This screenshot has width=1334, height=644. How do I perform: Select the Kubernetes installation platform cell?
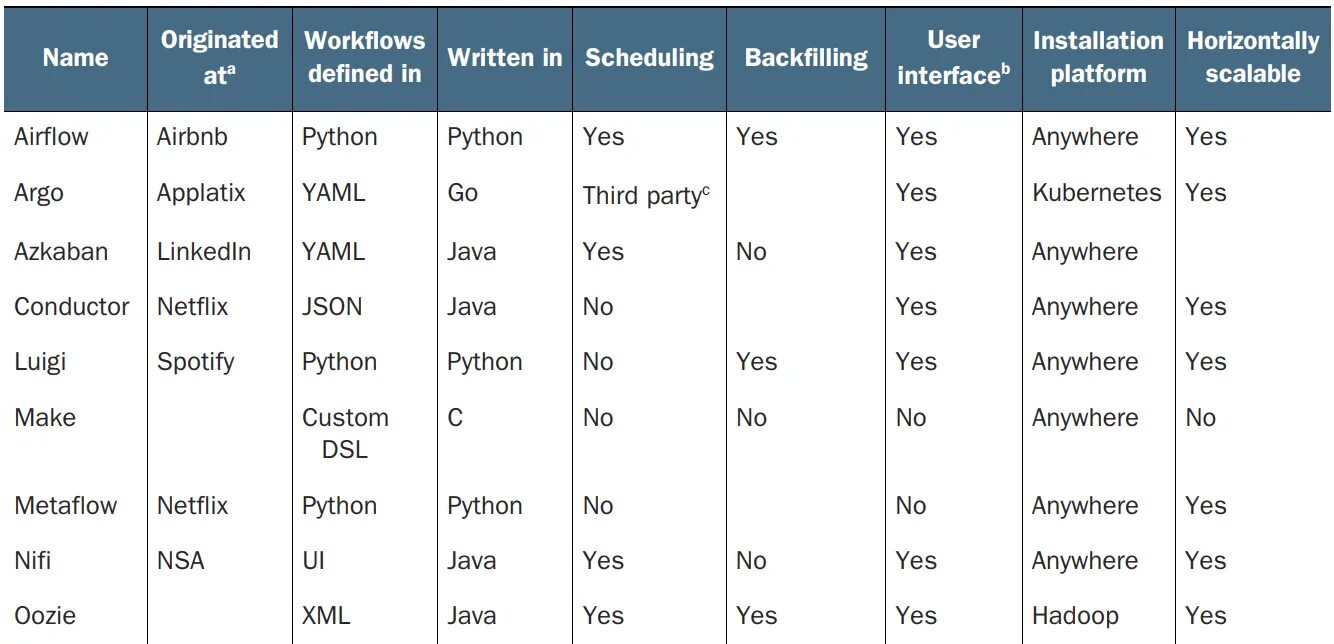tap(1097, 193)
